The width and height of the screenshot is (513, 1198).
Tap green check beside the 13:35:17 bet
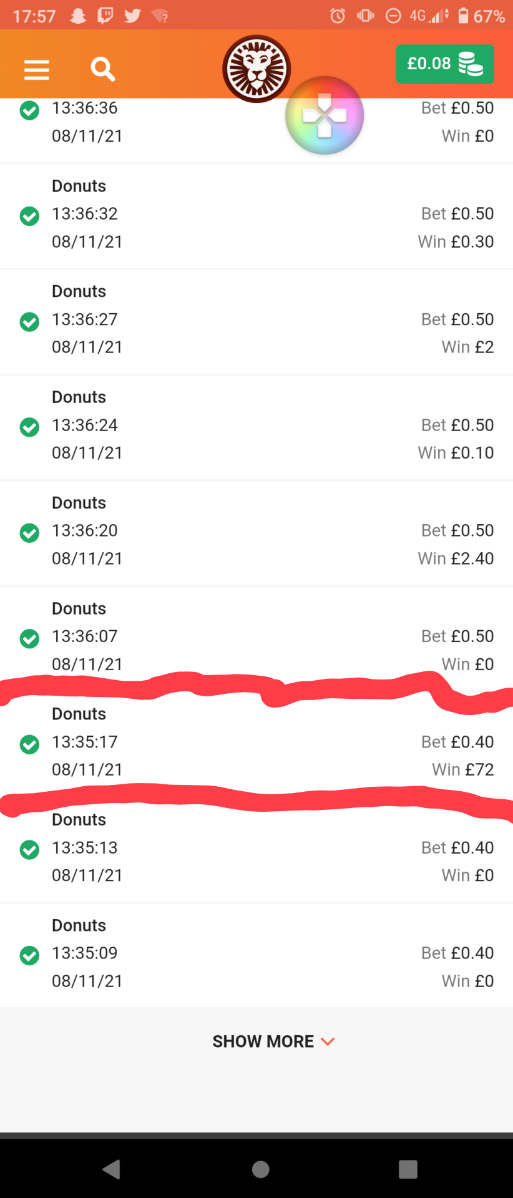pyautogui.click(x=29, y=743)
